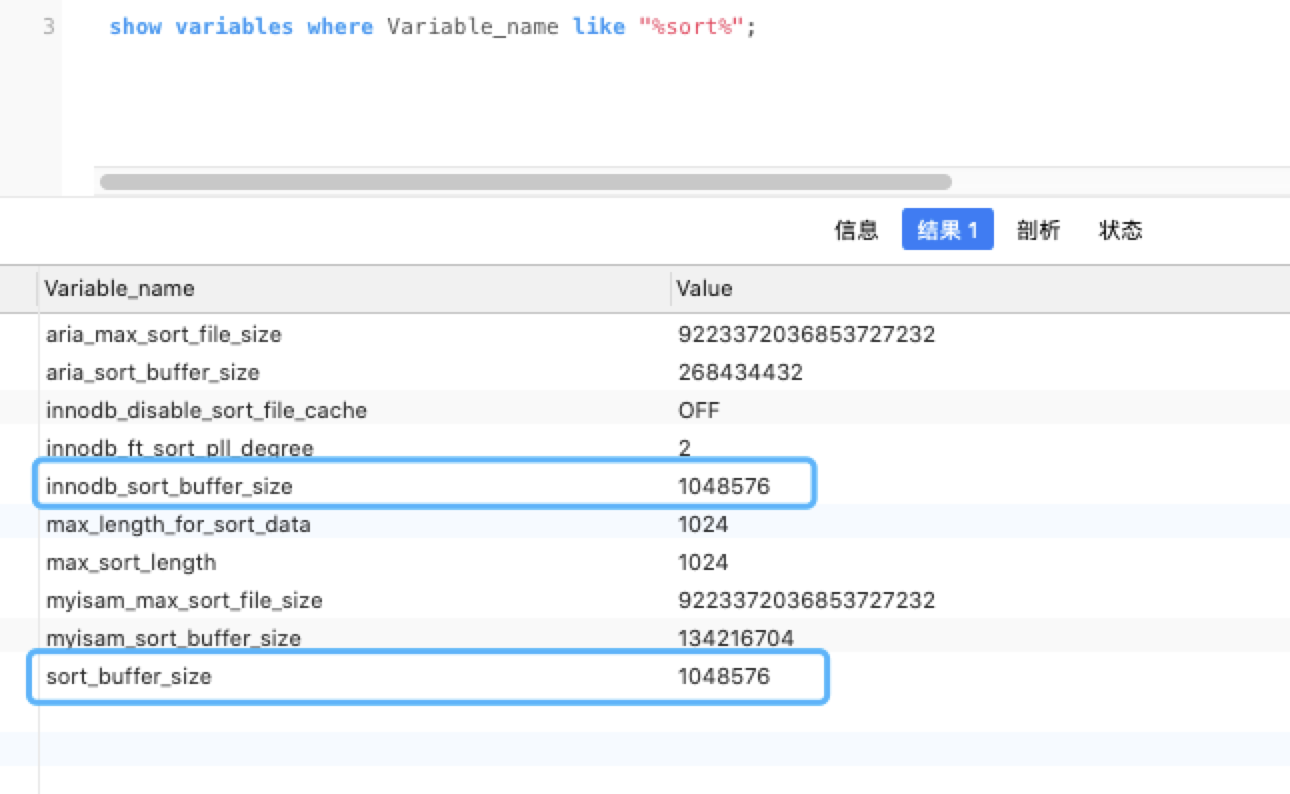Select the myisam_max_sort_file_size cell

(184, 600)
